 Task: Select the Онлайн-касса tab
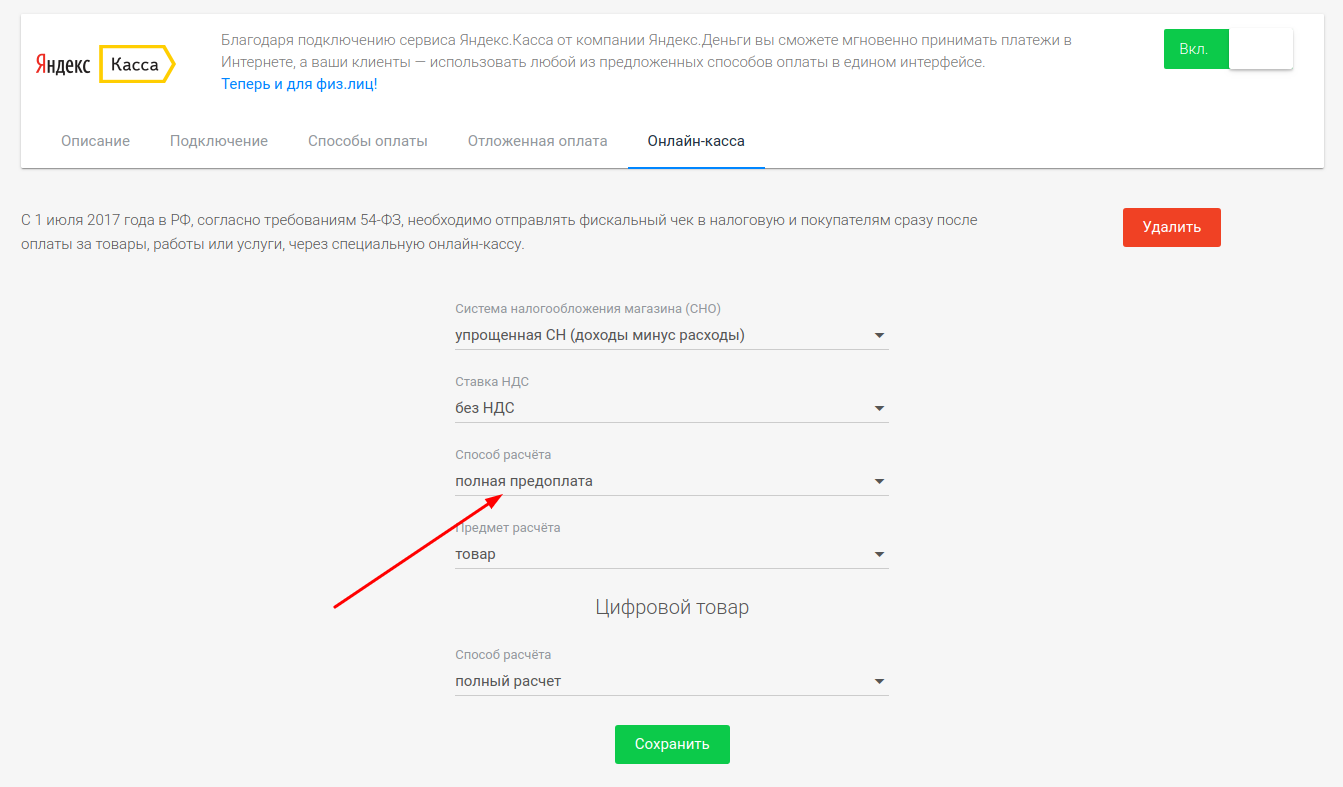click(696, 141)
